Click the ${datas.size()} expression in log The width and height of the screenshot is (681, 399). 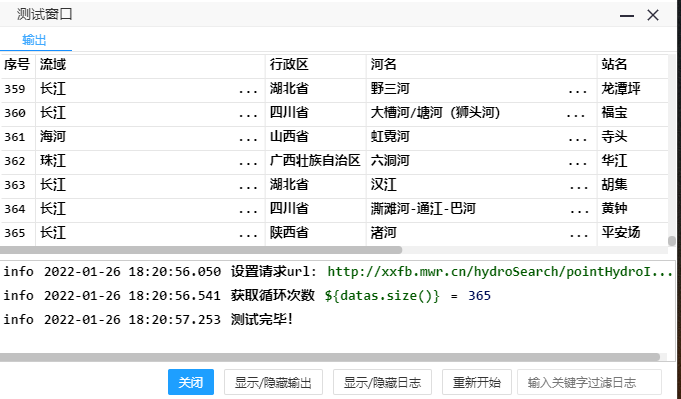coord(382,296)
